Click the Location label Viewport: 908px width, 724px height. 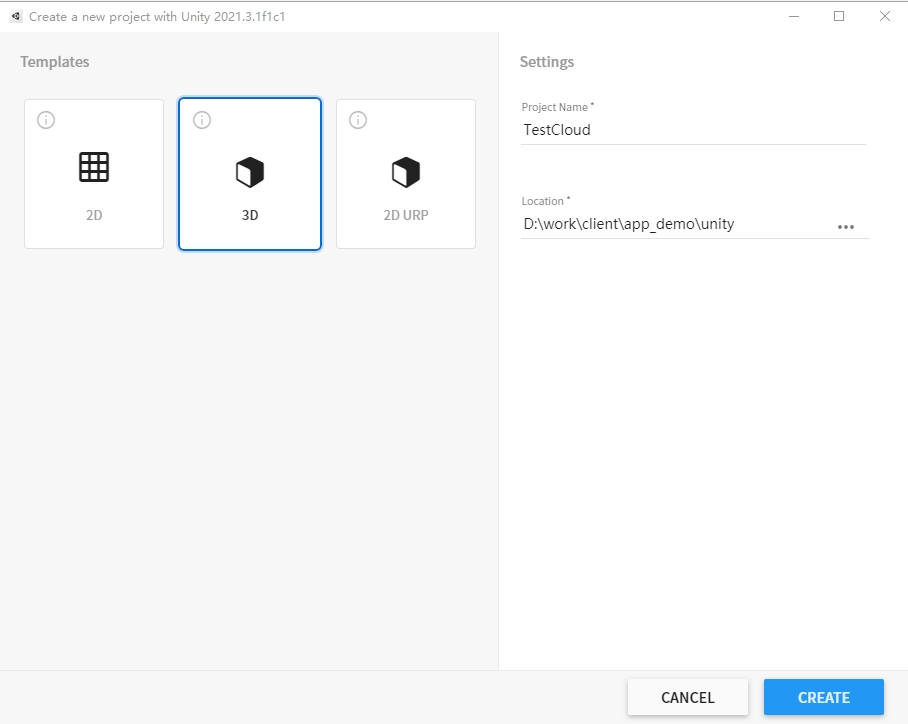[x=545, y=201]
